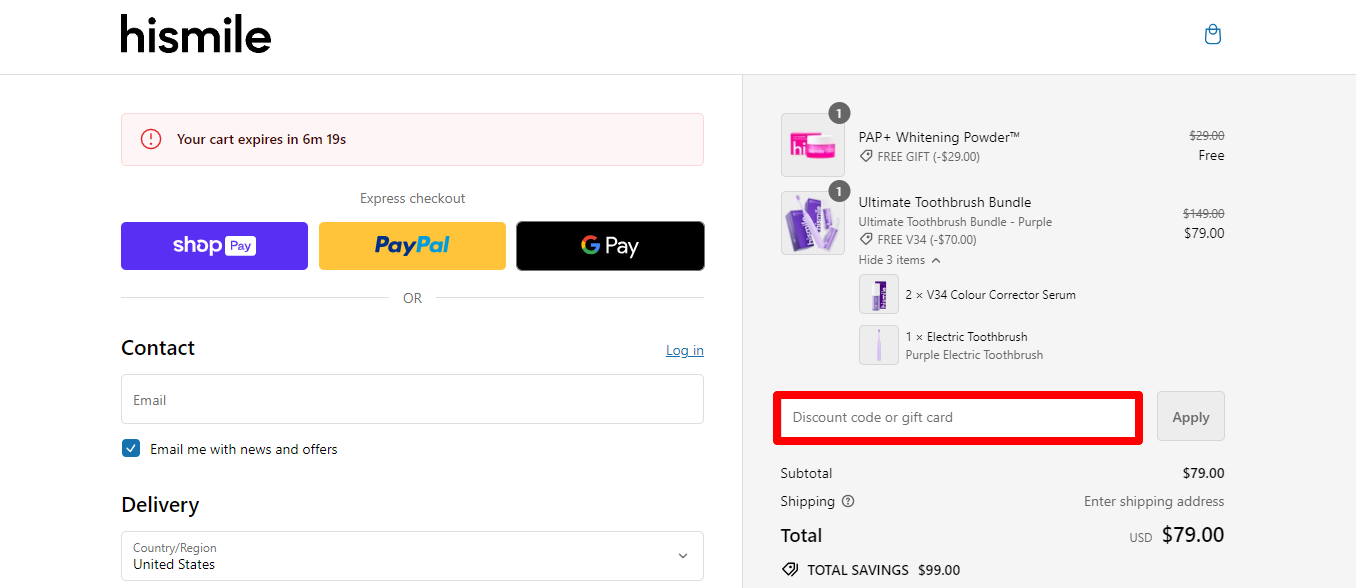The width and height of the screenshot is (1356, 588).
Task: Uncheck Email me with news and offers
Action: 131,448
